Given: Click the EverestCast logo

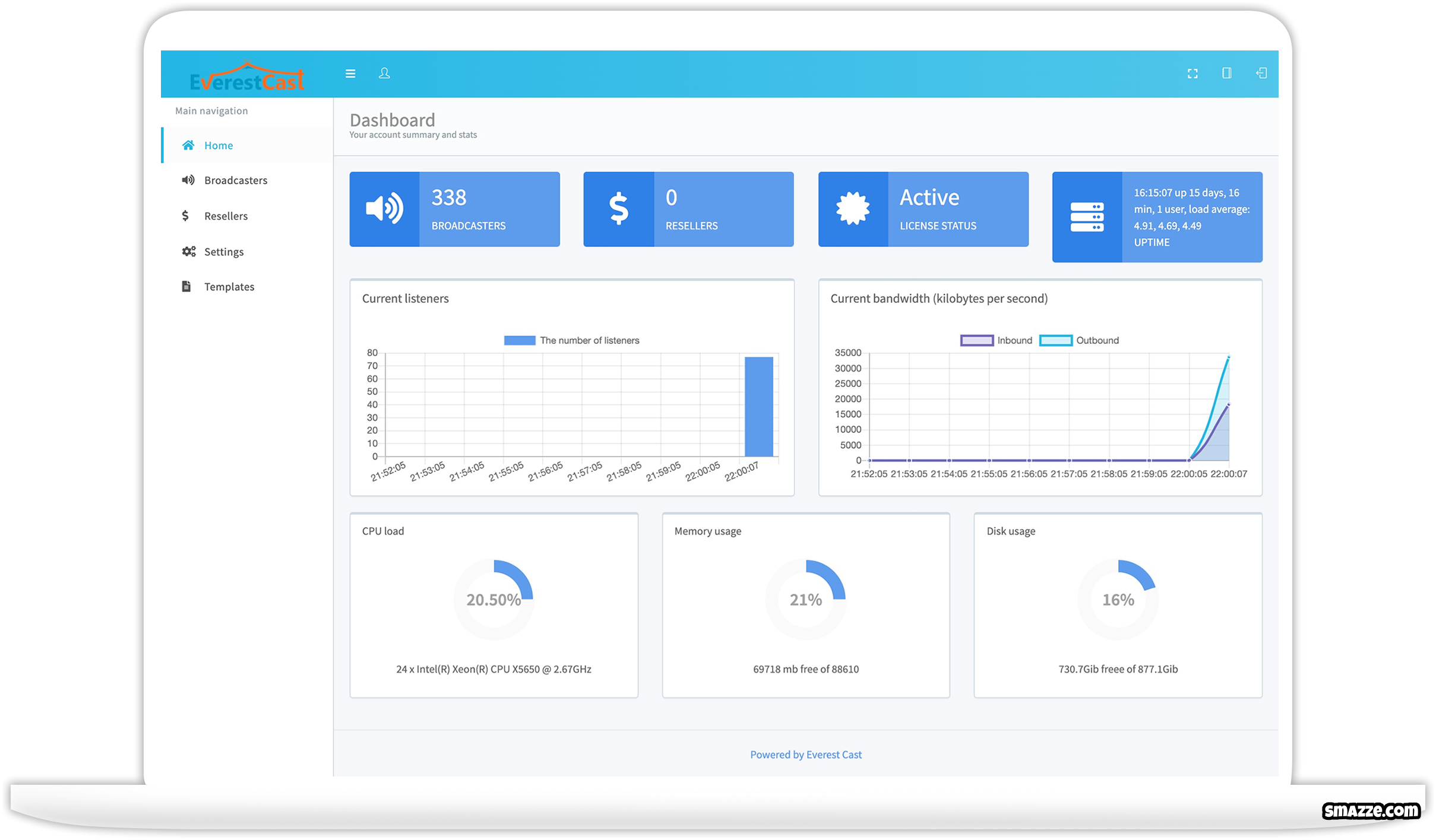Looking at the screenshot, I should pos(246,78).
